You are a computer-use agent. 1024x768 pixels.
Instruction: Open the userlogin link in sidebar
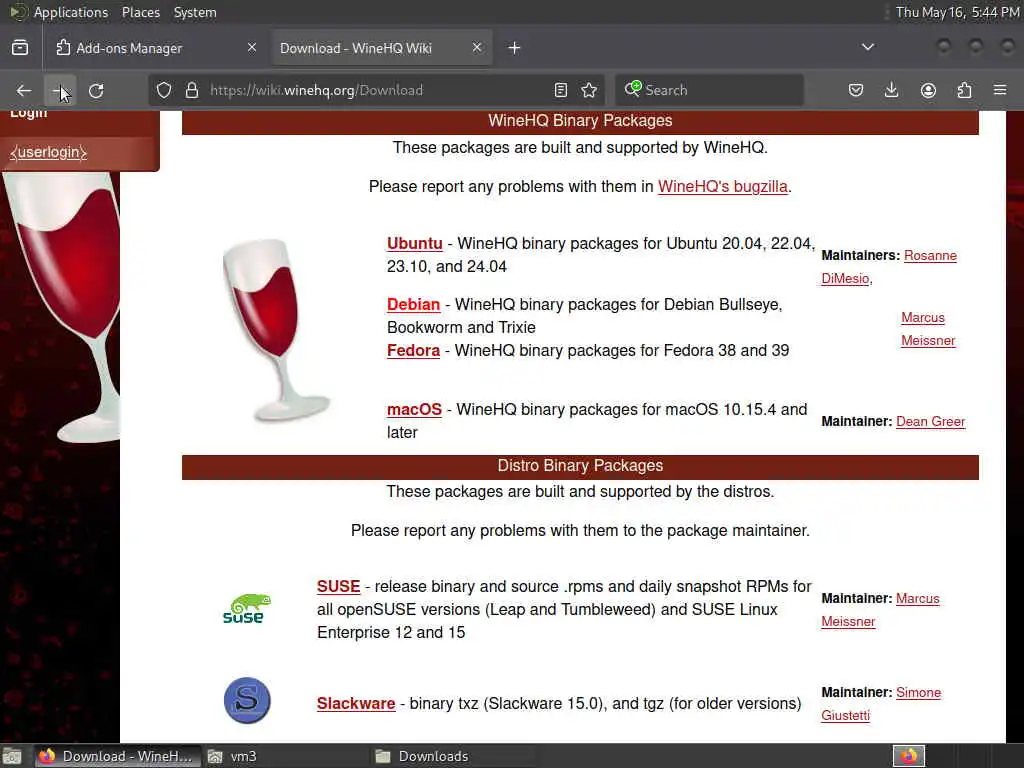click(x=48, y=152)
